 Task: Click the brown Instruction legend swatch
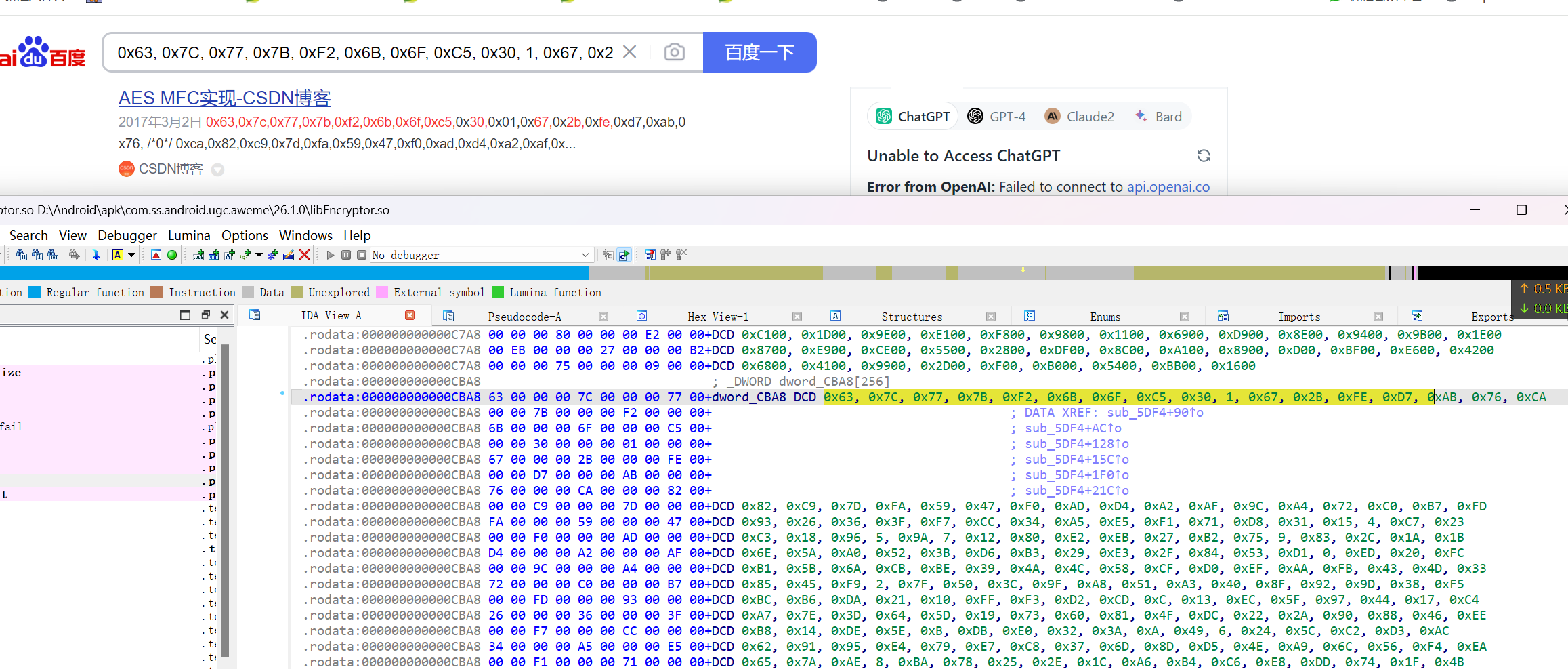156,292
